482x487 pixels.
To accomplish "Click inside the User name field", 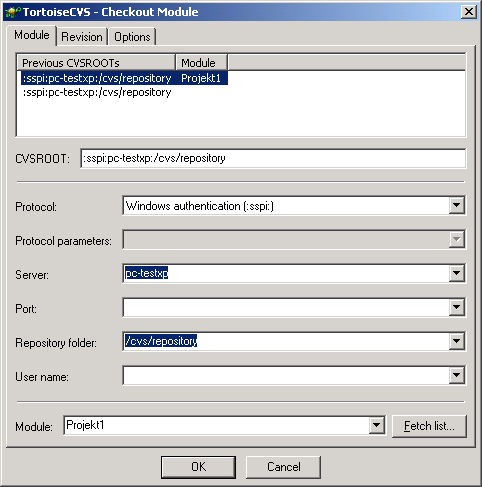I will (x=286, y=375).
